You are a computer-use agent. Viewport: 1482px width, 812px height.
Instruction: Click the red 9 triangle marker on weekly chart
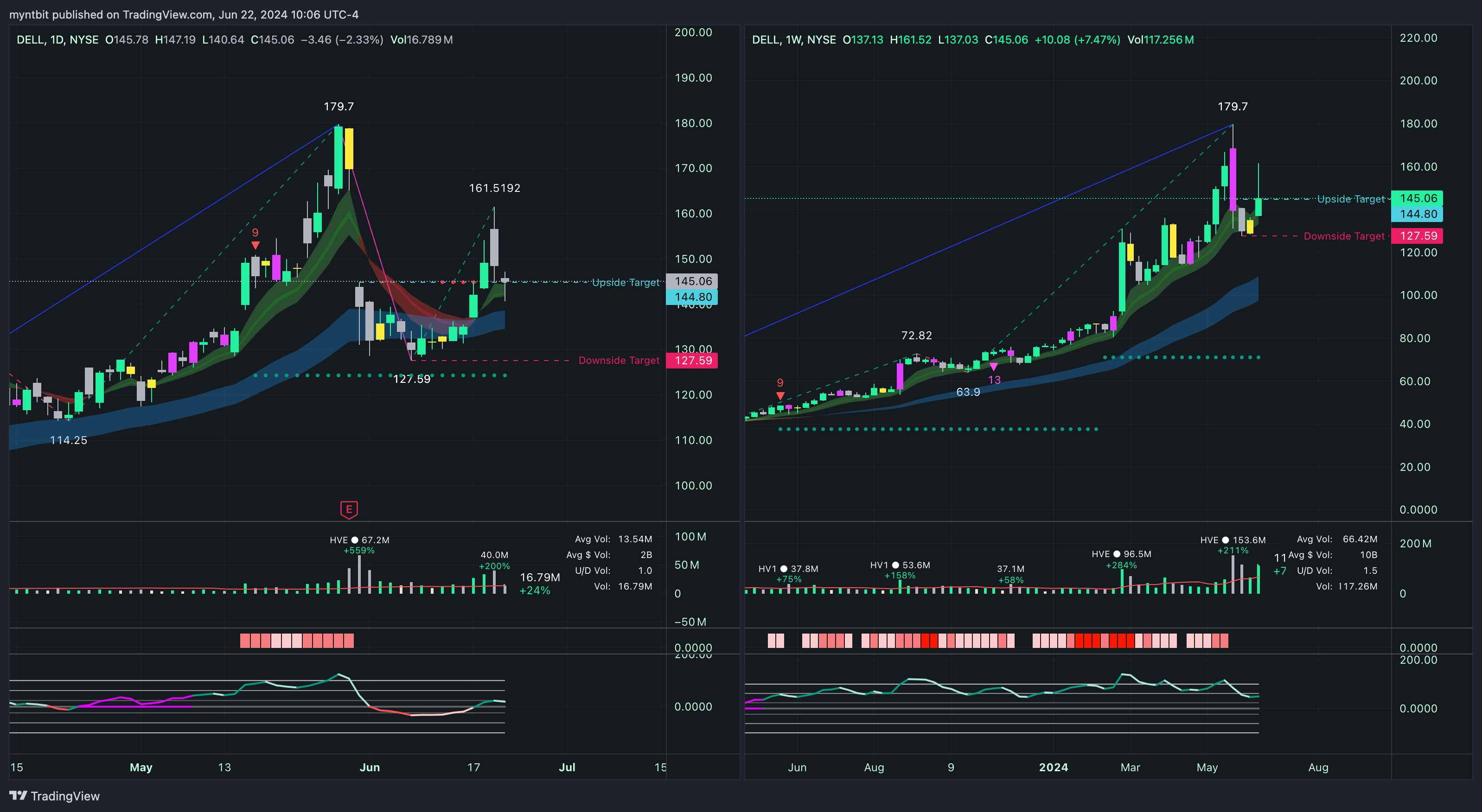(780, 396)
